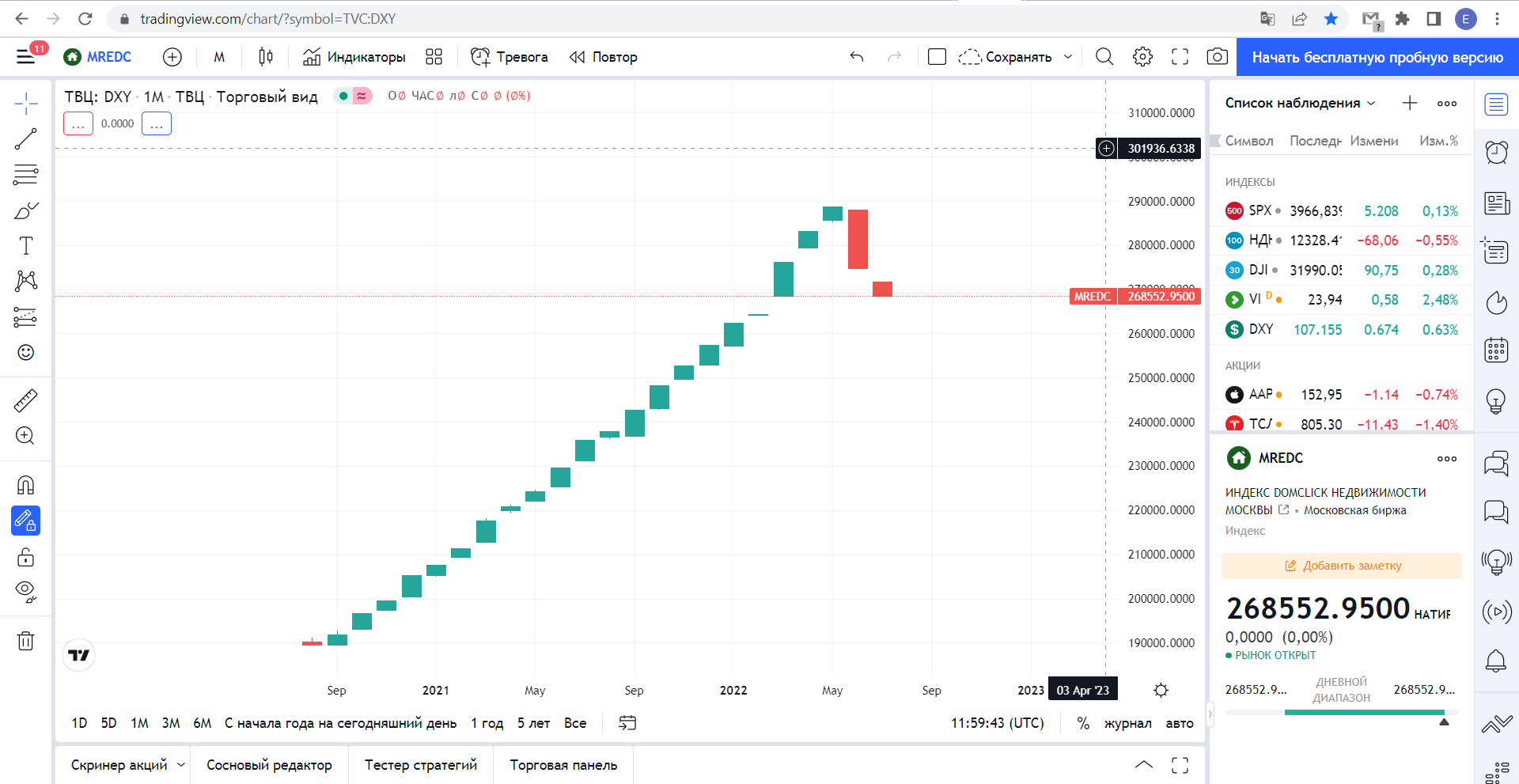Select the Все time range
1519x784 pixels.
pyautogui.click(x=575, y=723)
